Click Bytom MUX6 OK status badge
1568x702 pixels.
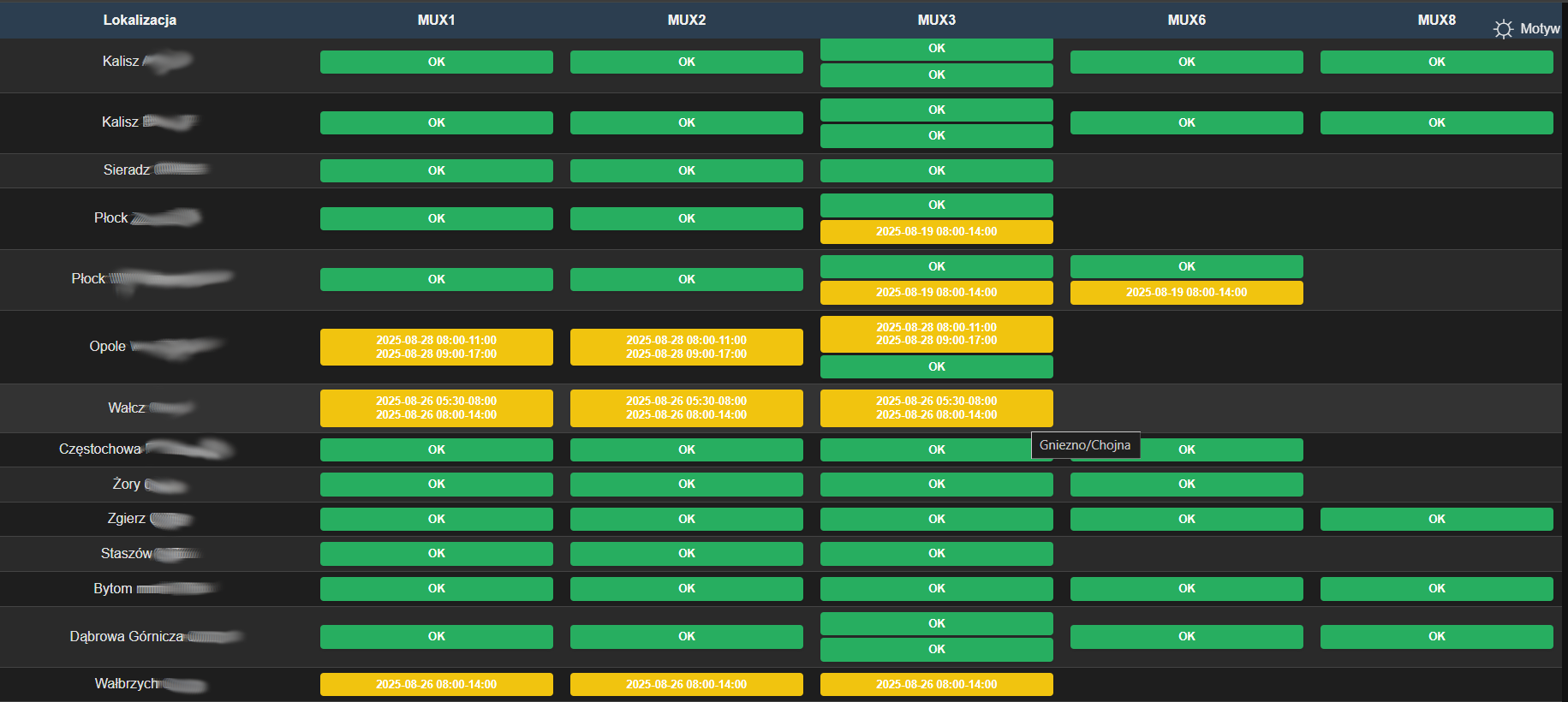tap(1187, 588)
